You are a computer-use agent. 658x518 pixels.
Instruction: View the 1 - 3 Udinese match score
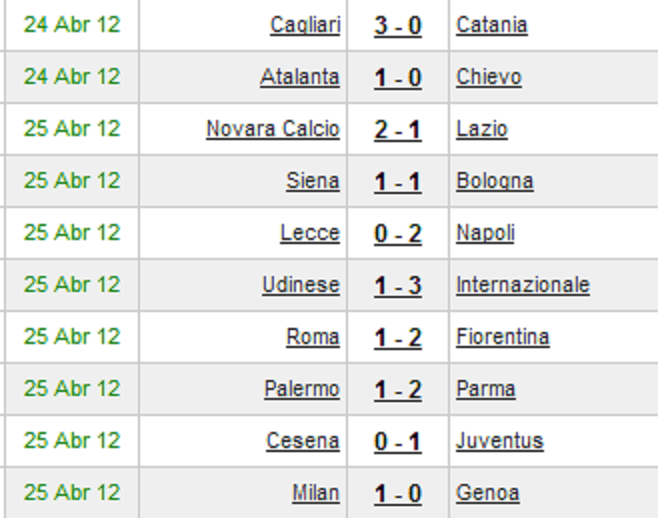coord(398,286)
